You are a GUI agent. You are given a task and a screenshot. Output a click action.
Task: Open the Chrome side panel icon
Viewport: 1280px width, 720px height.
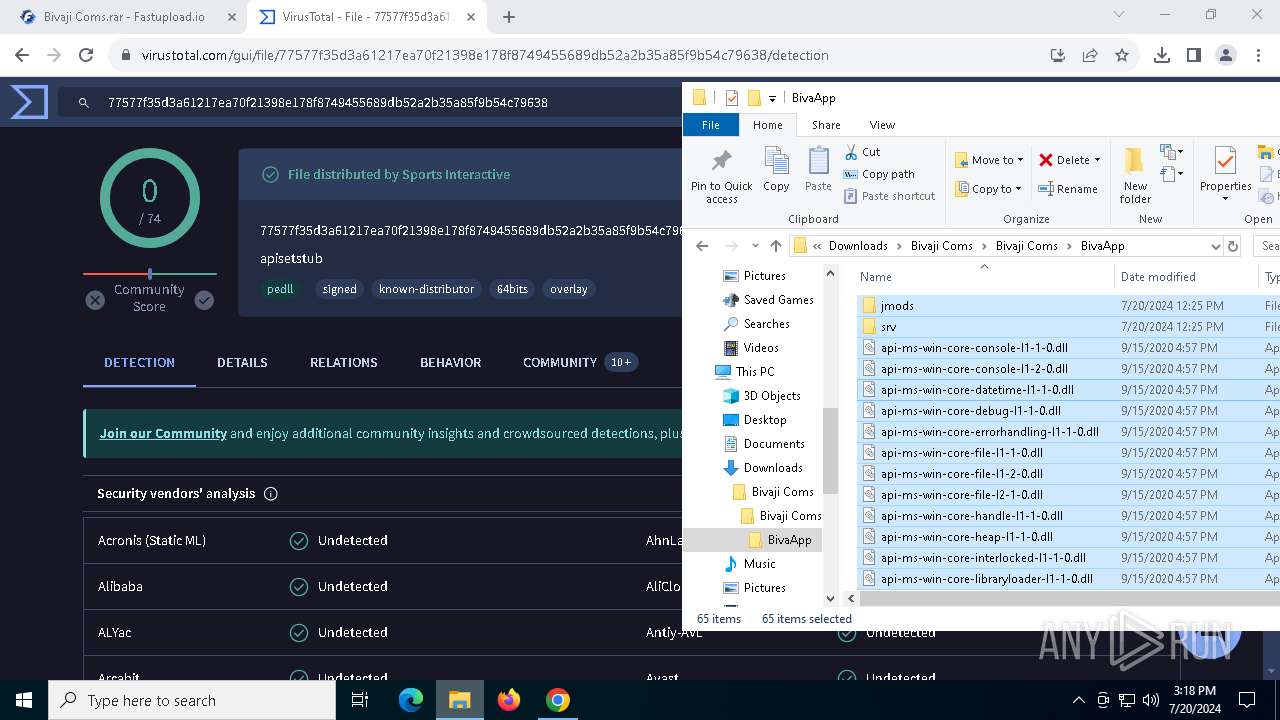pyautogui.click(x=1194, y=55)
